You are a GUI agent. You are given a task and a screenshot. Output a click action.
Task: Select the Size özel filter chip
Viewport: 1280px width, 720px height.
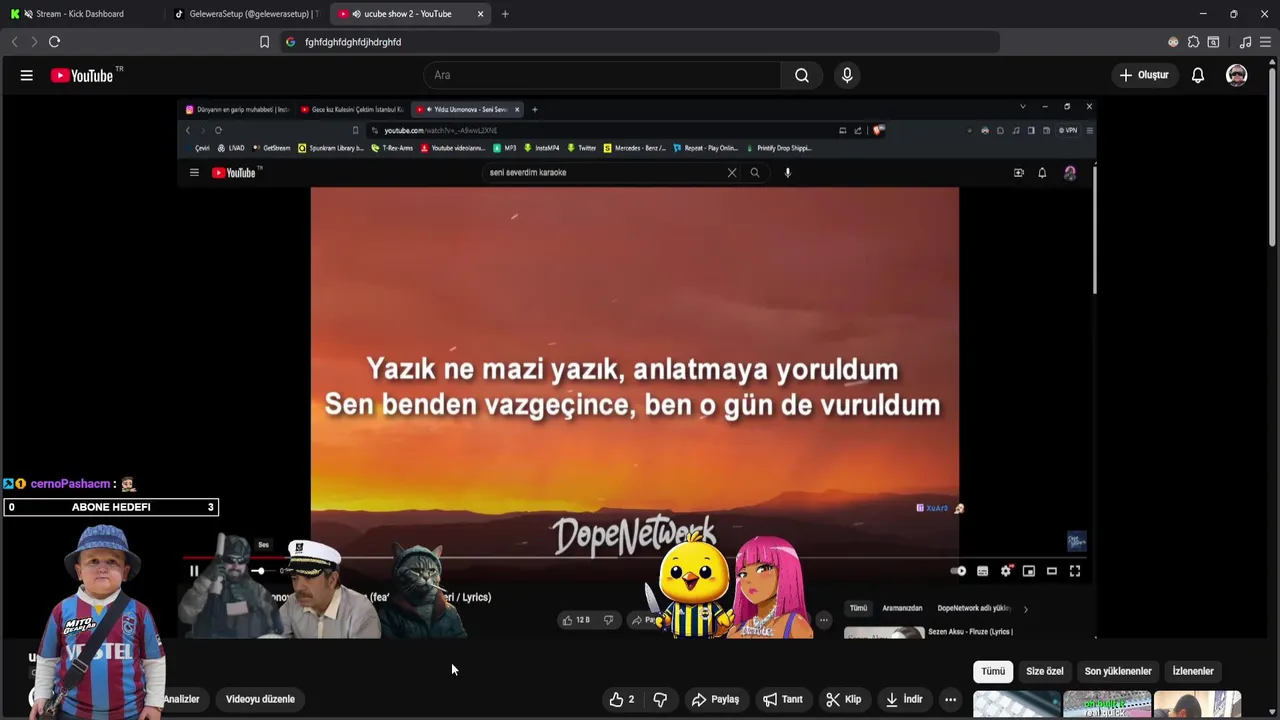[1044, 671]
